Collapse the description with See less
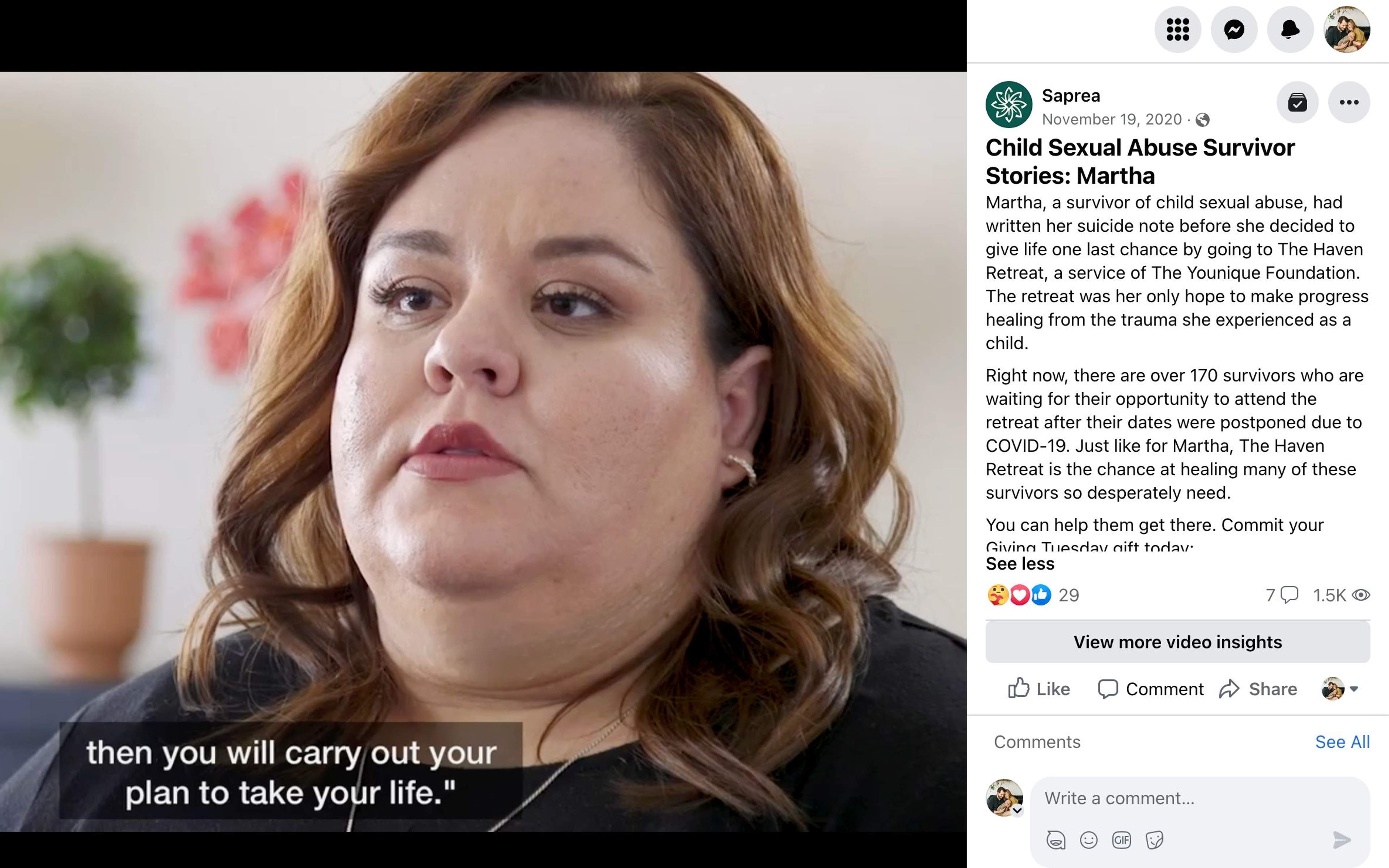 [x=1020, y=564]
